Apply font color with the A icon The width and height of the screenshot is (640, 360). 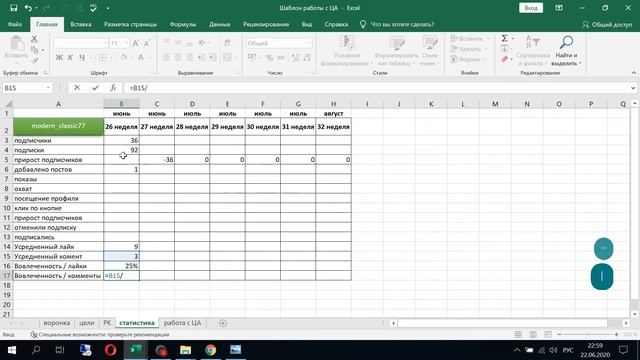click(141, 58)
